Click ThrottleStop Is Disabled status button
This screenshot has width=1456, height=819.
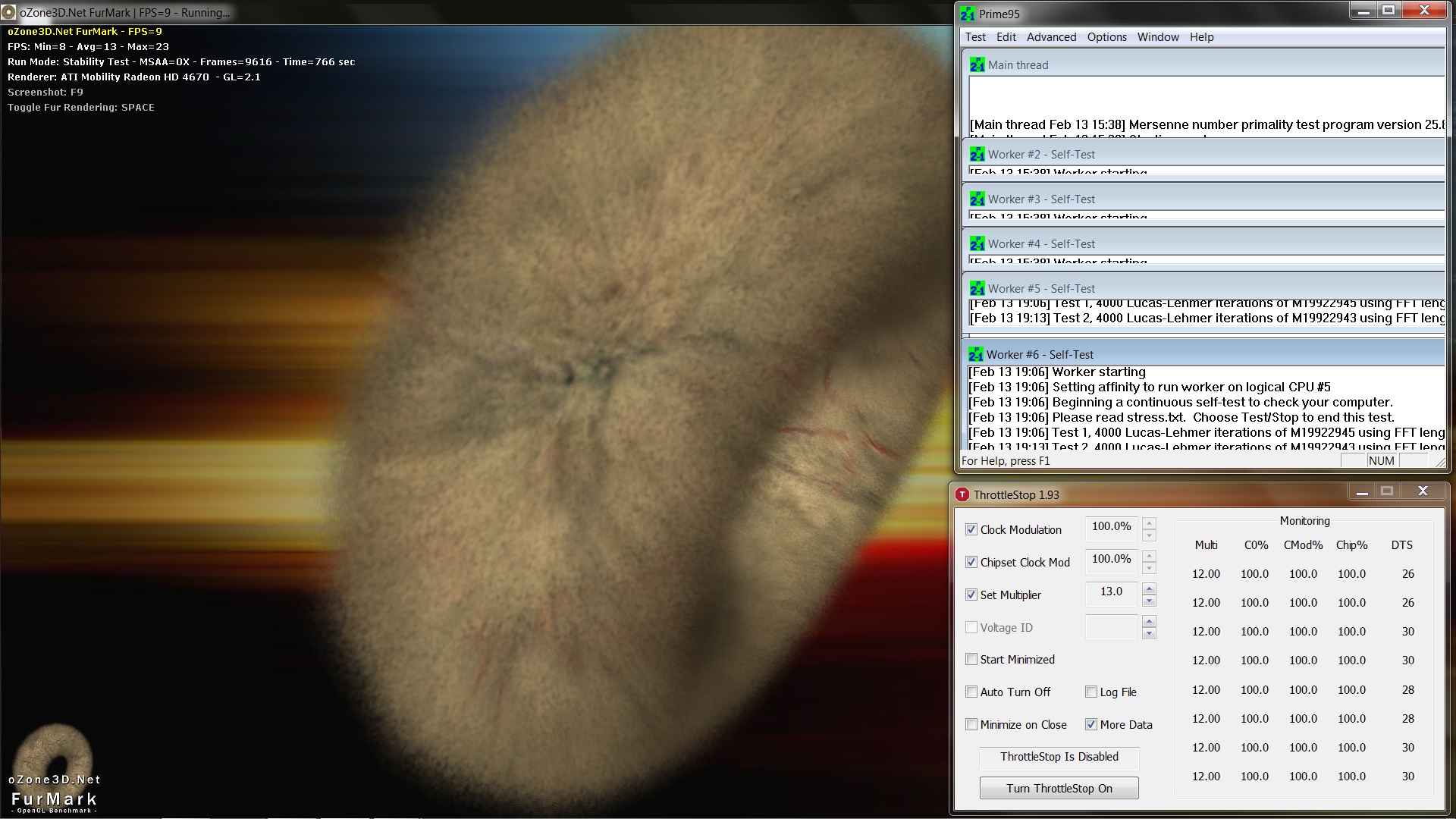pos(1059,757)
